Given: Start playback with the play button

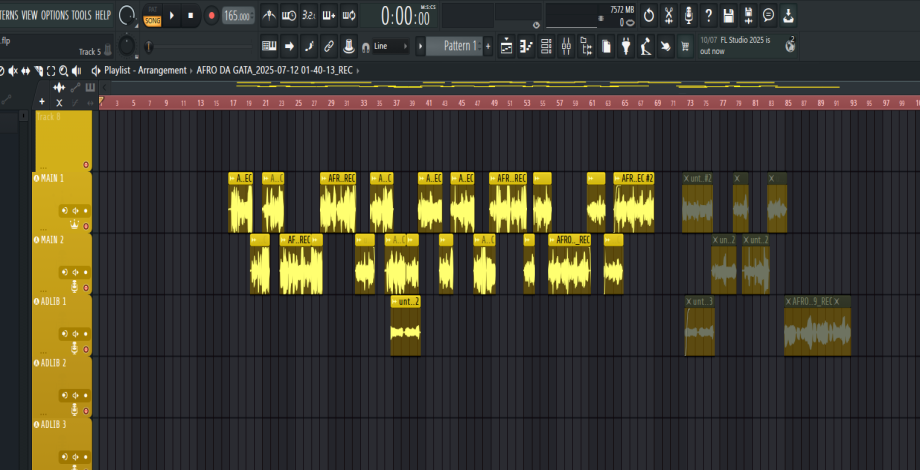Looking at the screenshot, I should [x=172, y=16].
